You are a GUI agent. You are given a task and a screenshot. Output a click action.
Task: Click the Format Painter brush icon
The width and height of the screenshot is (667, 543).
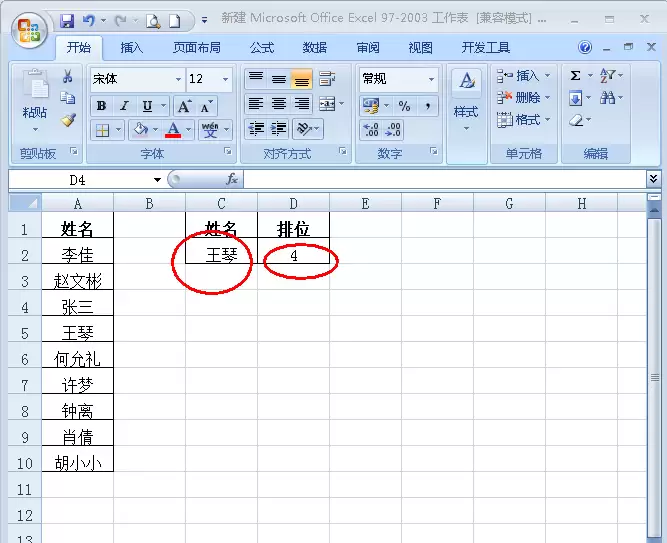68,120
